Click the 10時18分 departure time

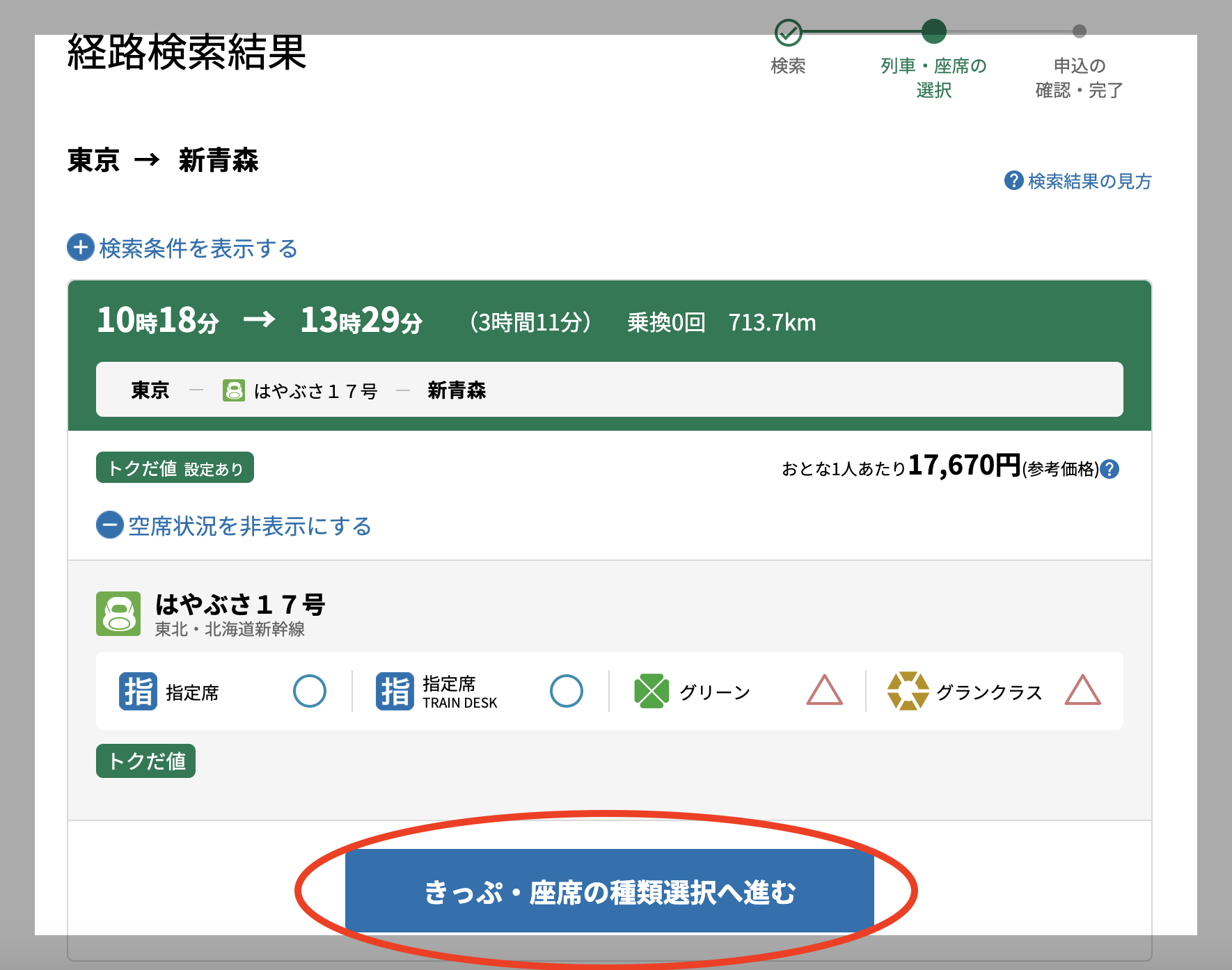click(158, 321)
